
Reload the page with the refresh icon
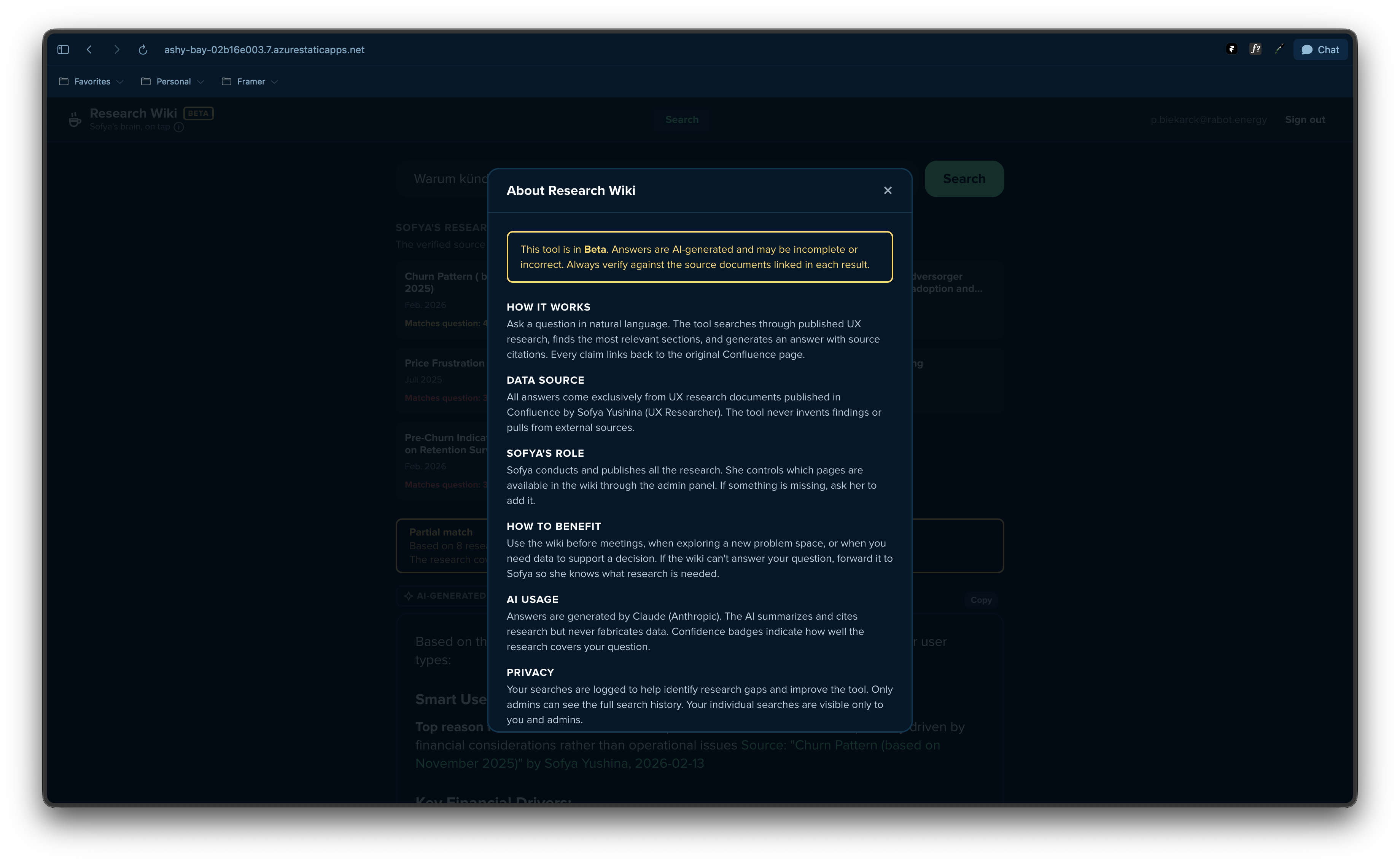pyautogui.click(x=143, y=50)
